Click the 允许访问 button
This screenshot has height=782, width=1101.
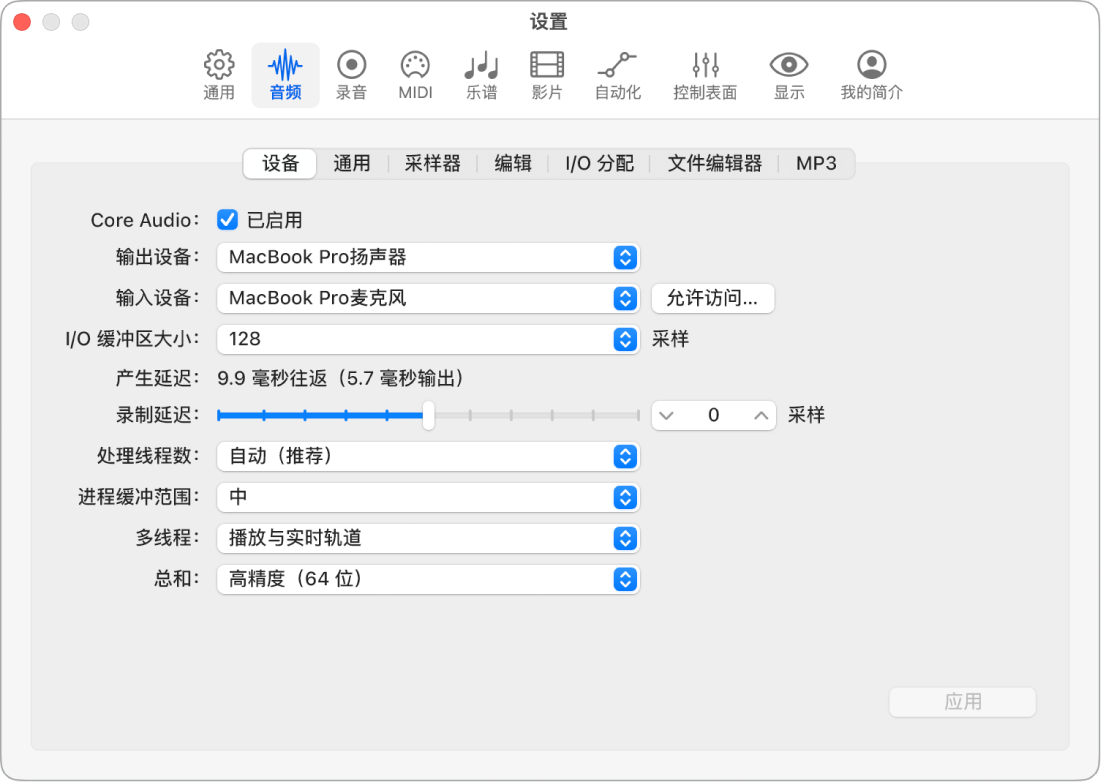click(712, 298)
